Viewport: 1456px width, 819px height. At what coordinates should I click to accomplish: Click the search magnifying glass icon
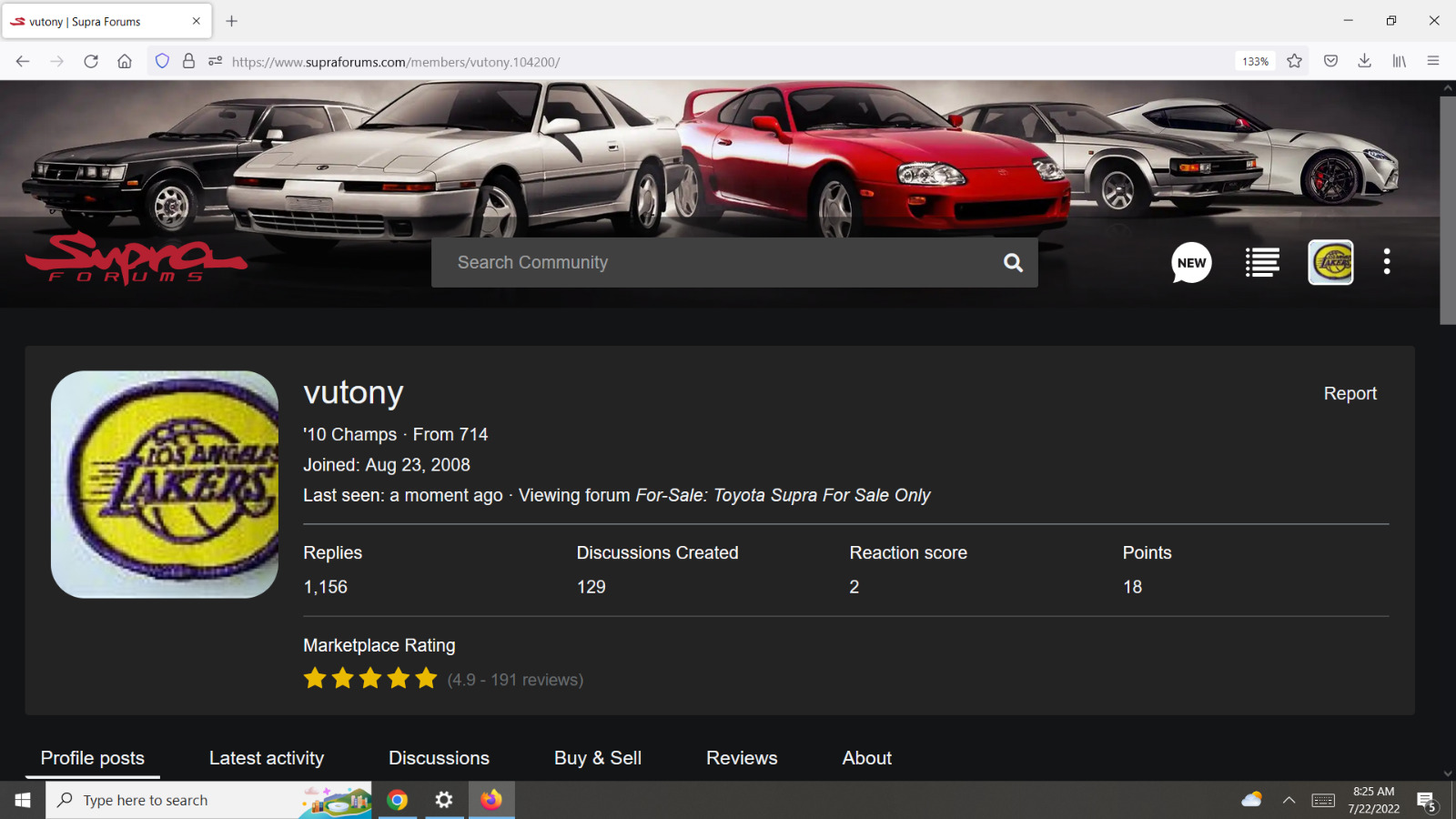[1013, 263]
